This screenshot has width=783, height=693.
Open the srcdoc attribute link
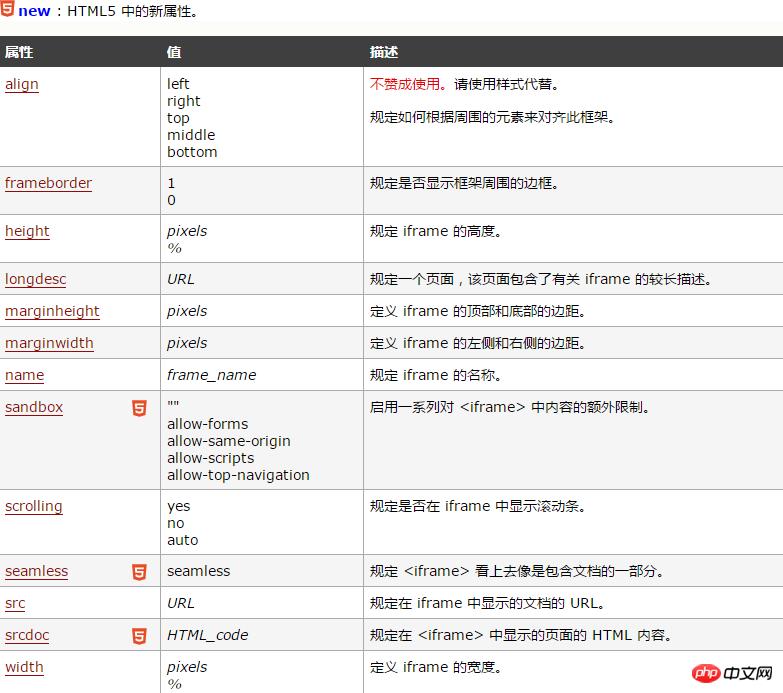27,635
